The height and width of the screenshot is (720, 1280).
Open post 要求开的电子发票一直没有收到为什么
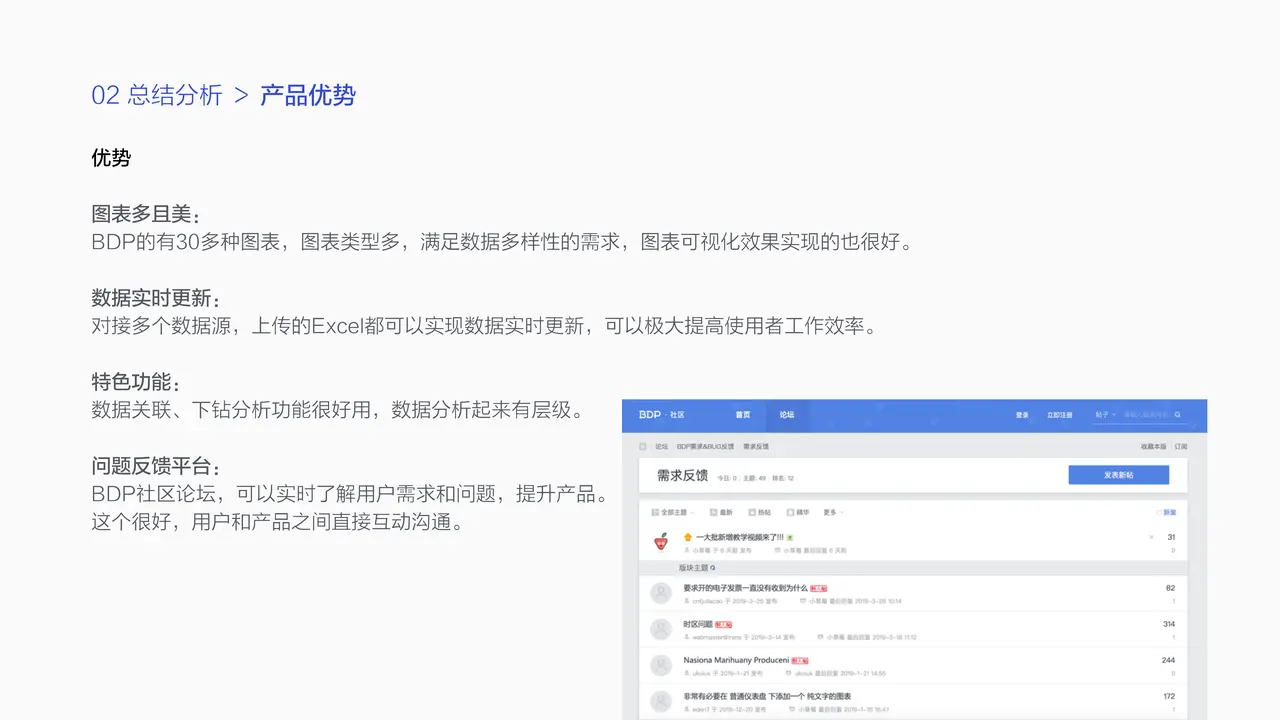coord(745,588)
